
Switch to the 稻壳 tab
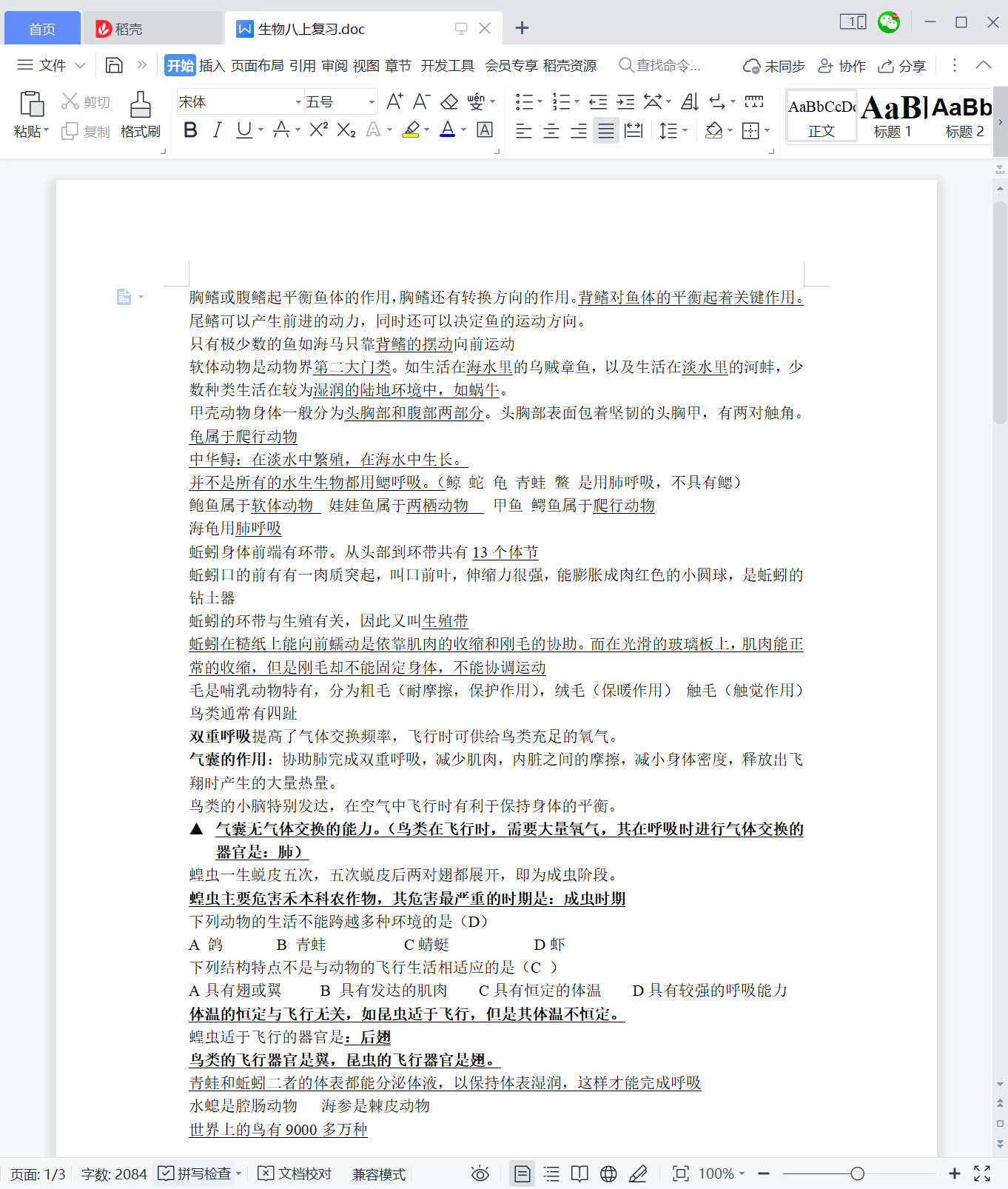coord(152,28)
